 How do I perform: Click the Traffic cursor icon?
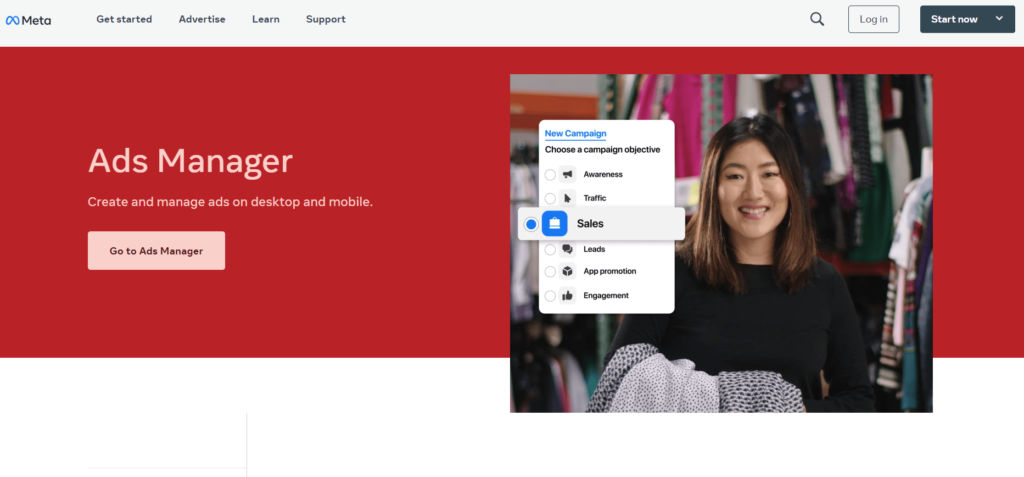pos(568,198)
